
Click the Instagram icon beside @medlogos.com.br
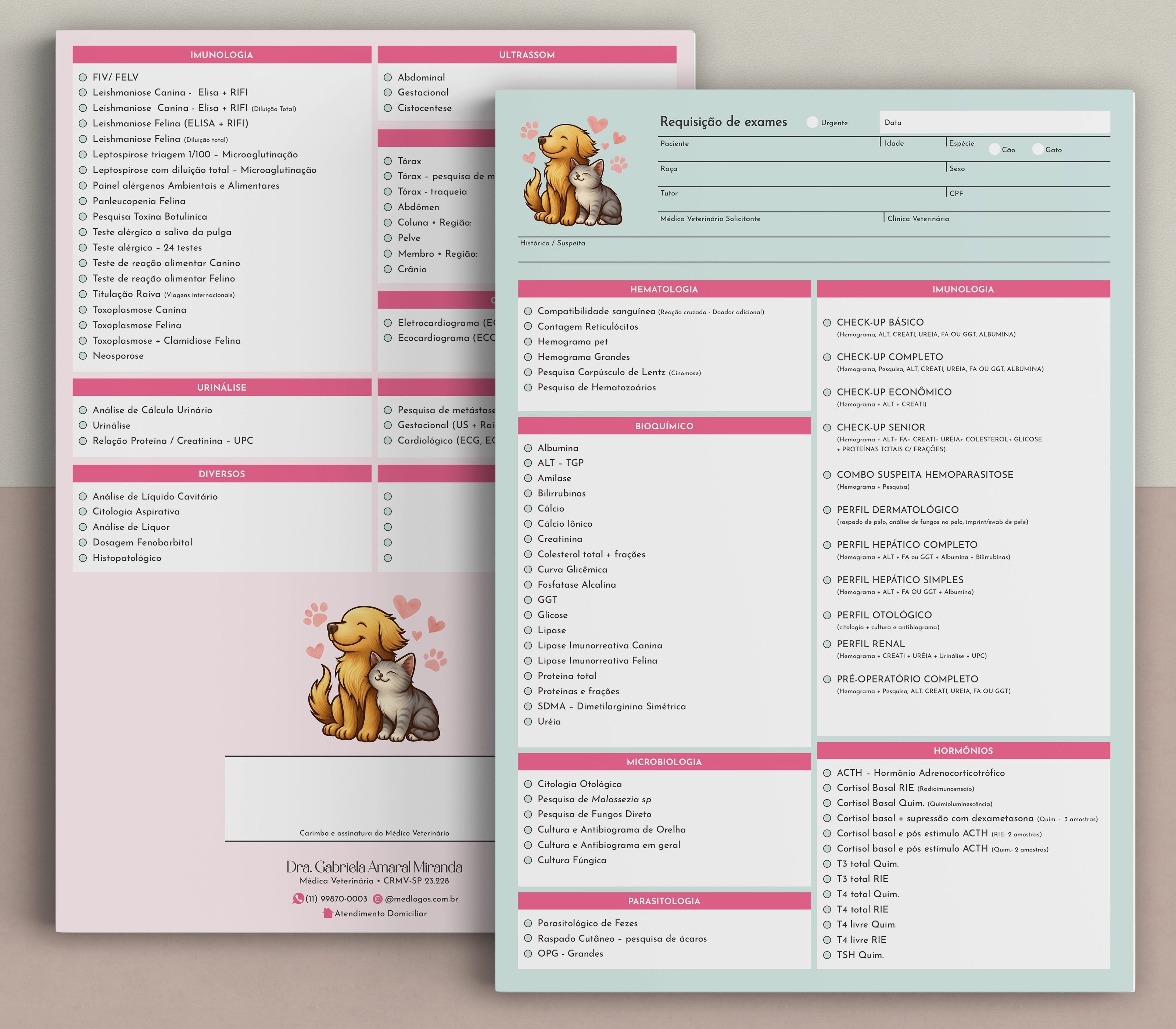tap(378, 899)
